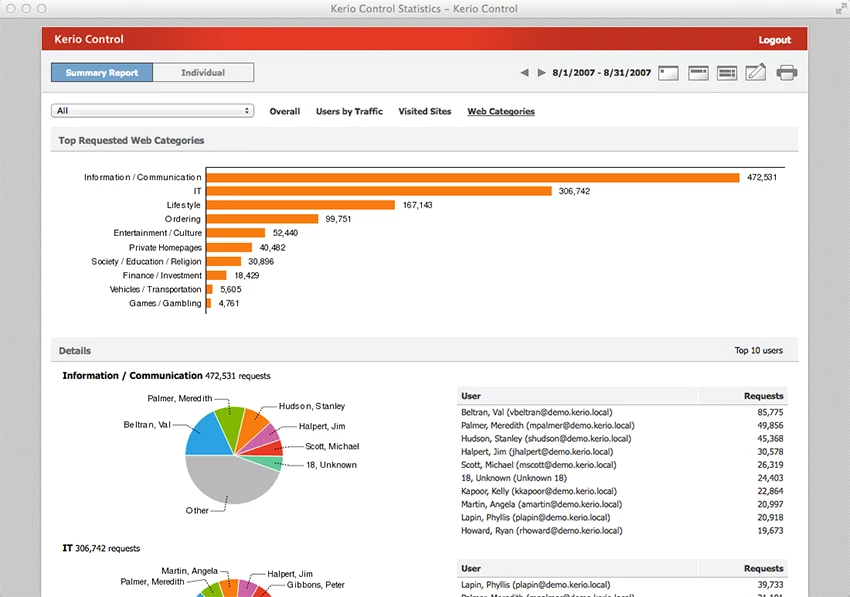Viewport: 850px width, 597px height.
Task: Select the monthly period view icon
Action: [727, 73]
